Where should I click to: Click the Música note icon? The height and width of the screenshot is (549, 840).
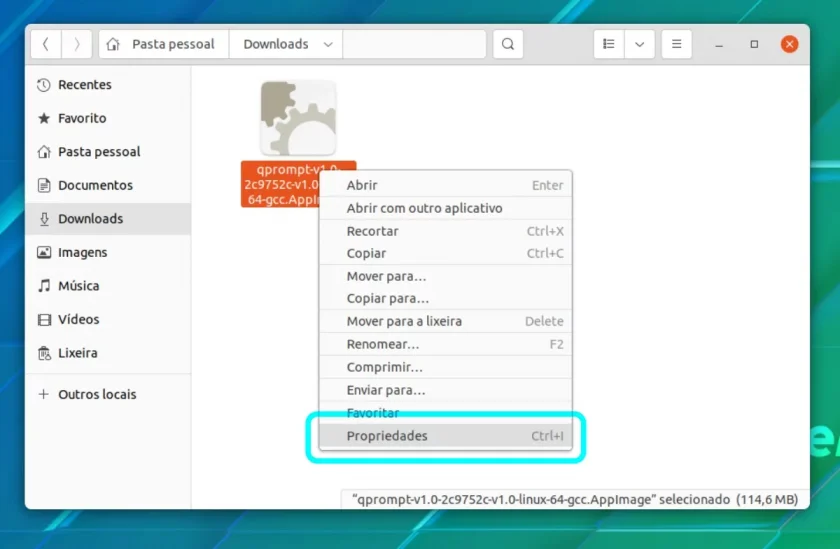[x=44, y=285]
